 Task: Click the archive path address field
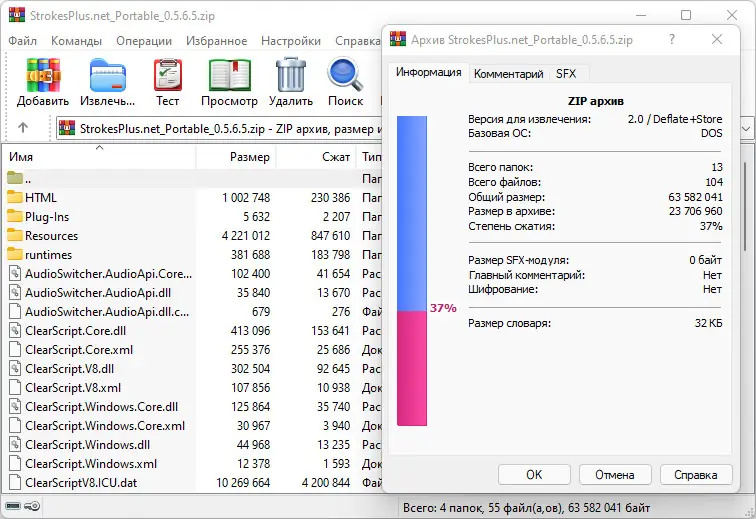pyautogui.click(x=221, y=128)
